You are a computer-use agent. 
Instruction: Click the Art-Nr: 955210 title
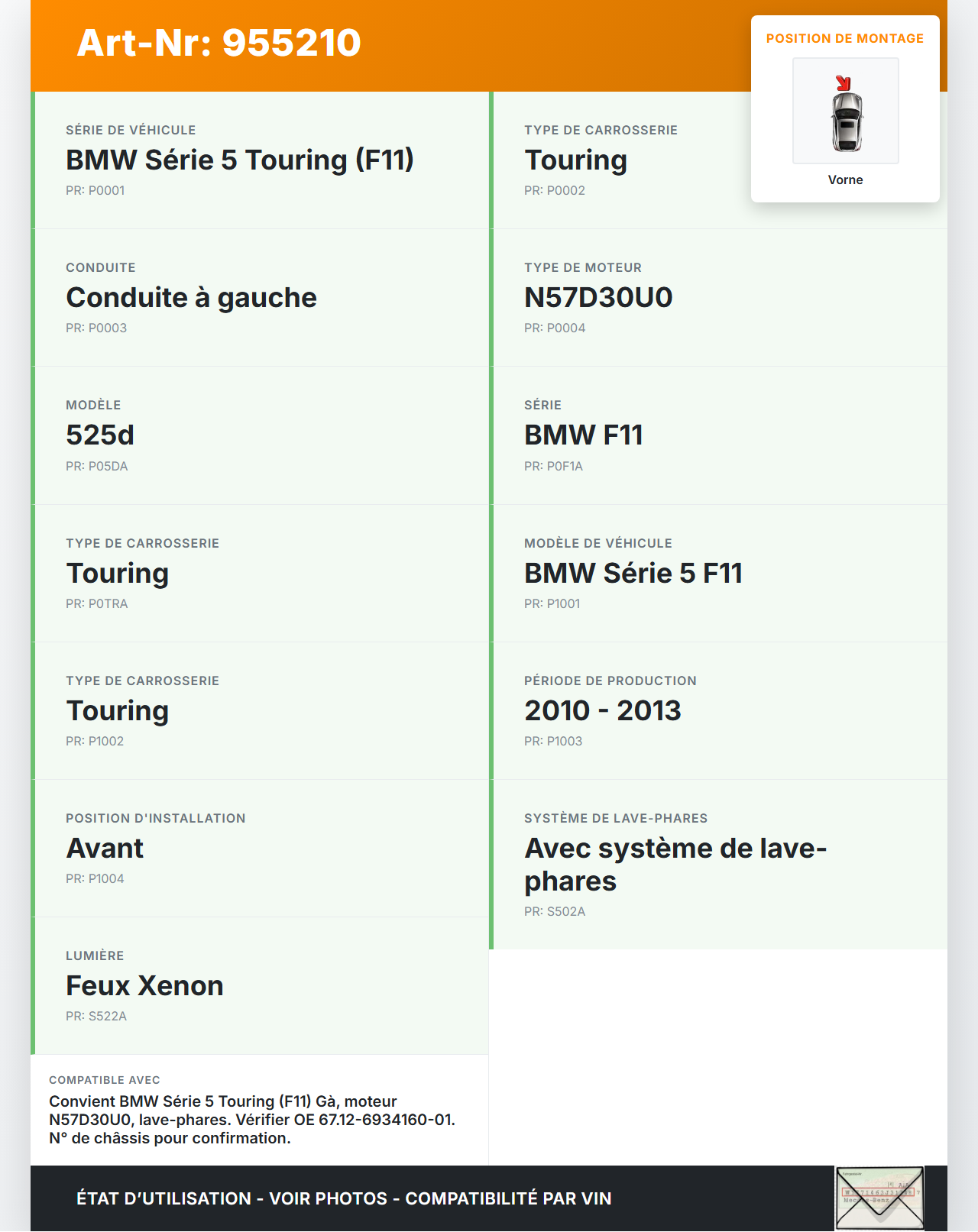(x=219, y=43)
